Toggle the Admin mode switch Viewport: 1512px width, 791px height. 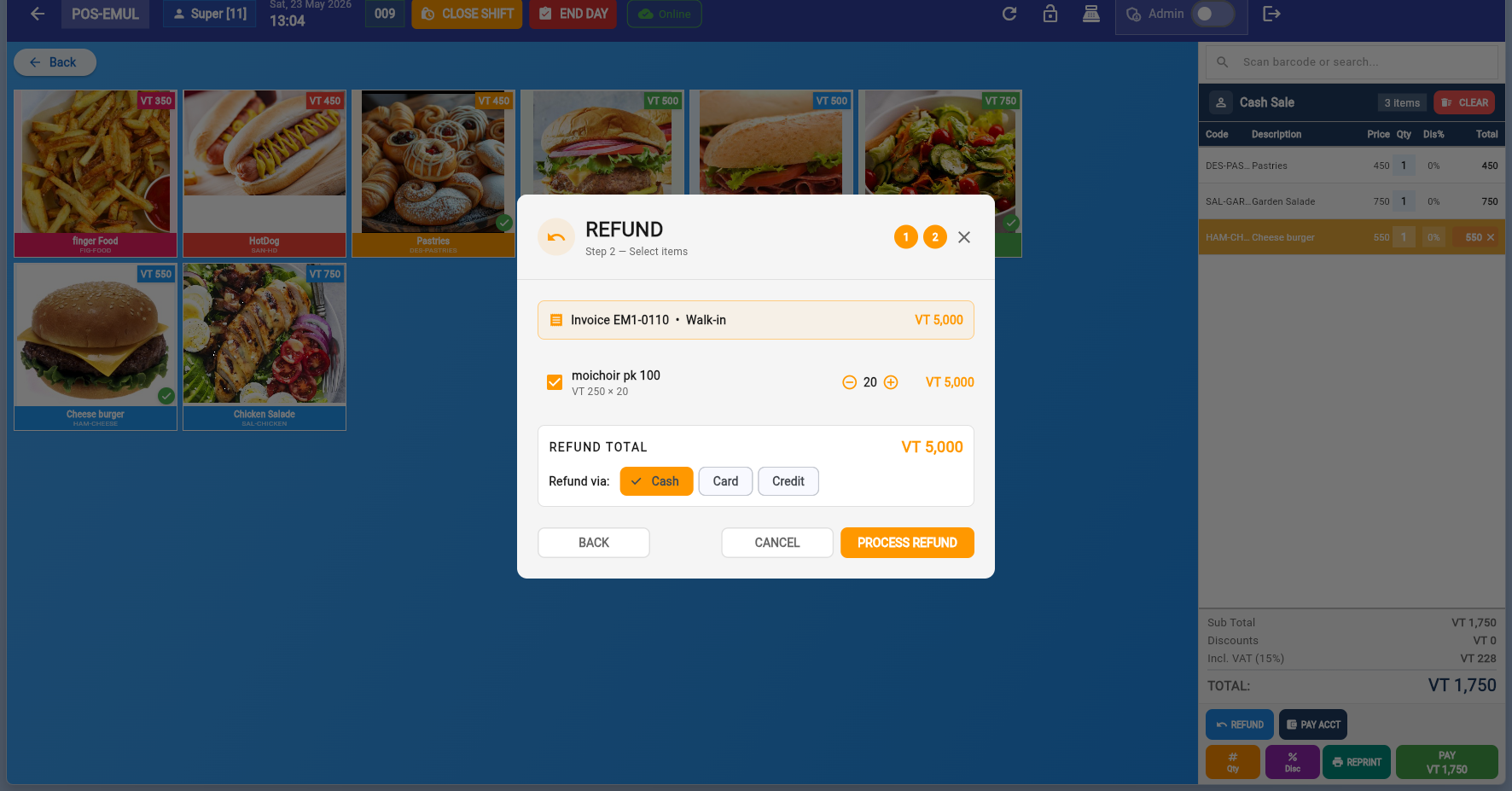tap(1212, 14)
